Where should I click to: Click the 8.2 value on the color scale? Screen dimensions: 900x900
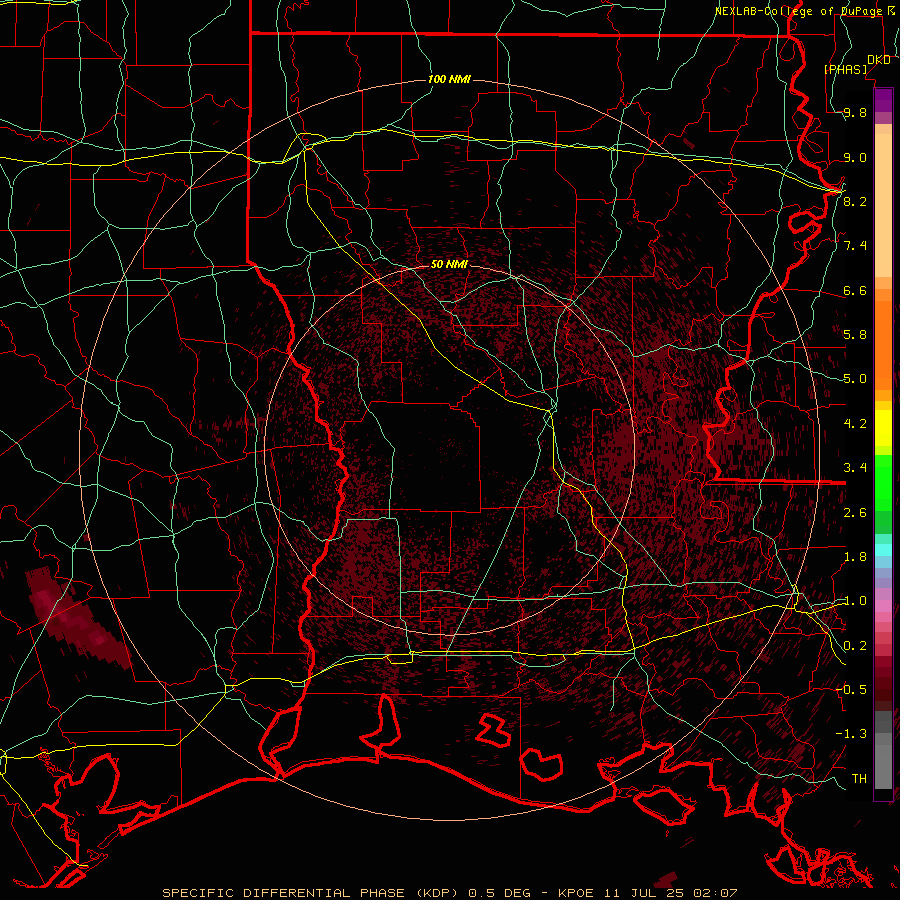coord(855,201)
